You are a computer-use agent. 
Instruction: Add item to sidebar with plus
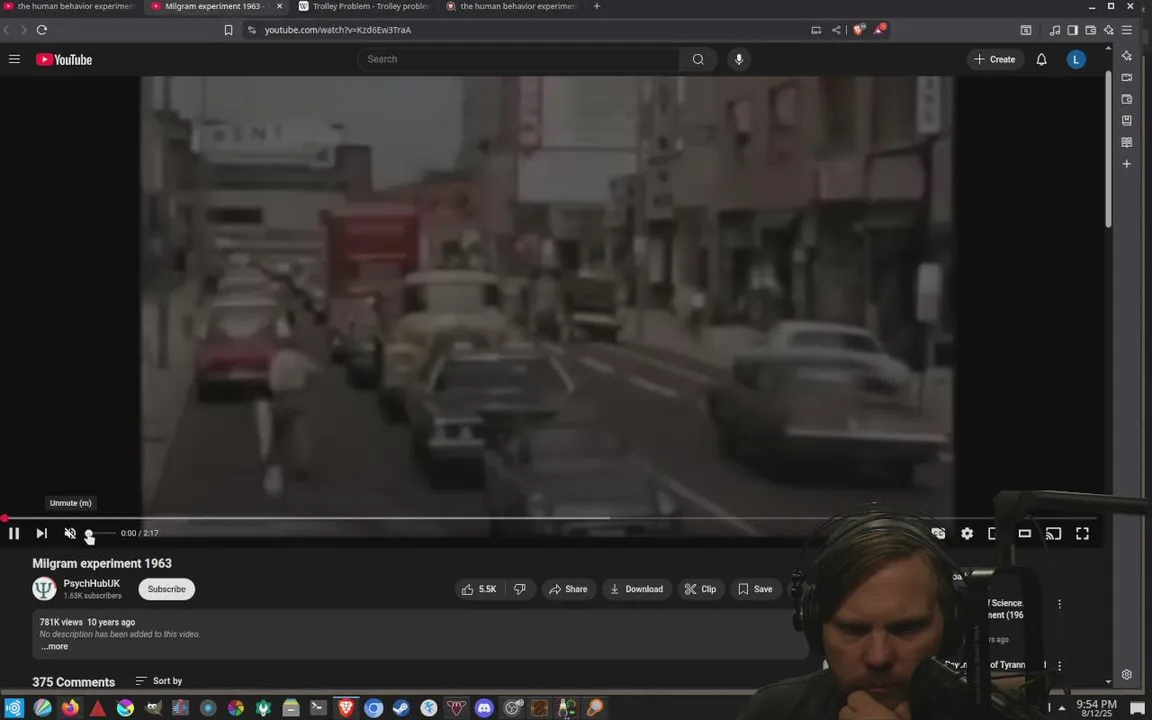[1127, 164]
